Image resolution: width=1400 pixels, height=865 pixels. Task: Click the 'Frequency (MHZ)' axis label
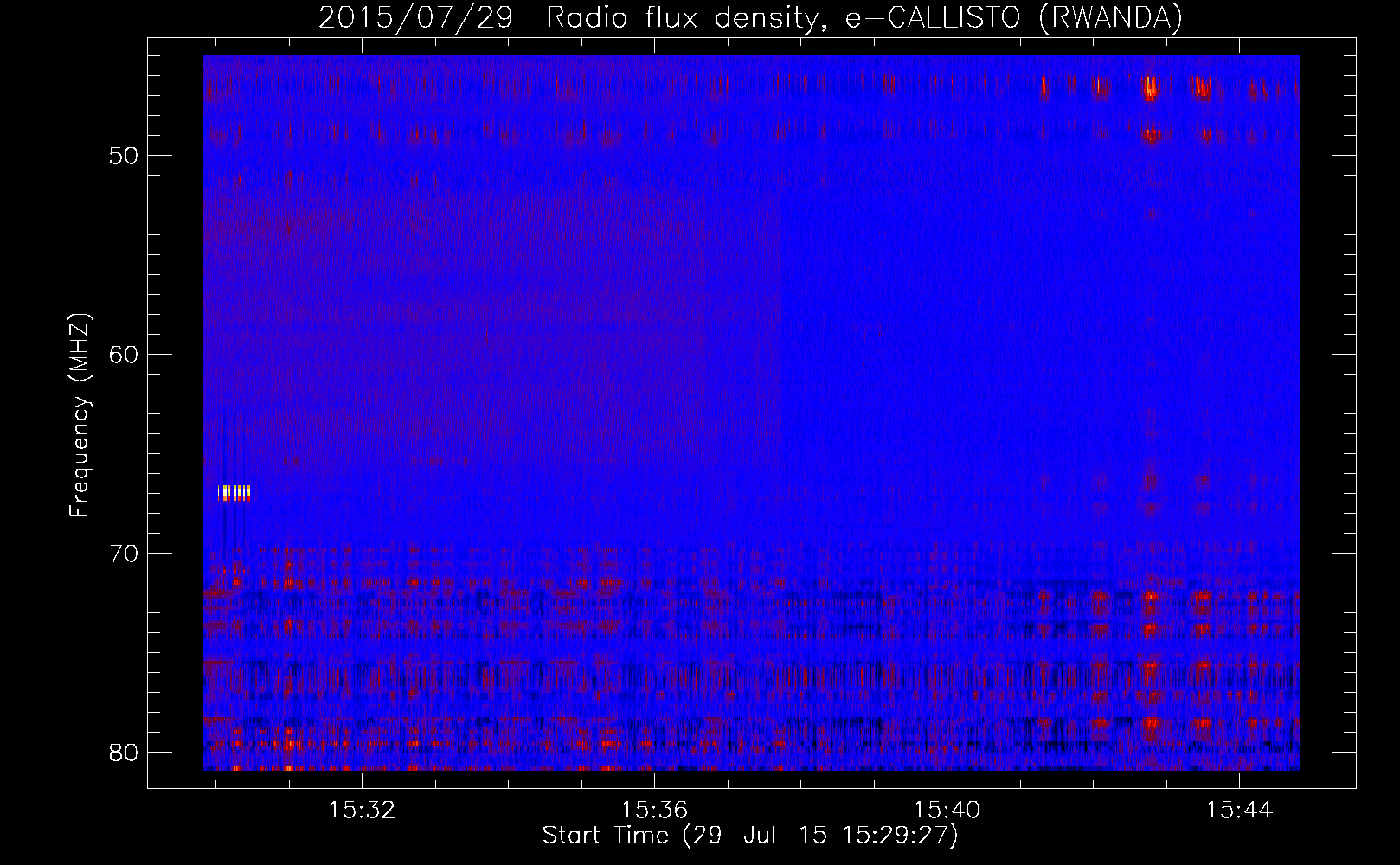[80, 415]
